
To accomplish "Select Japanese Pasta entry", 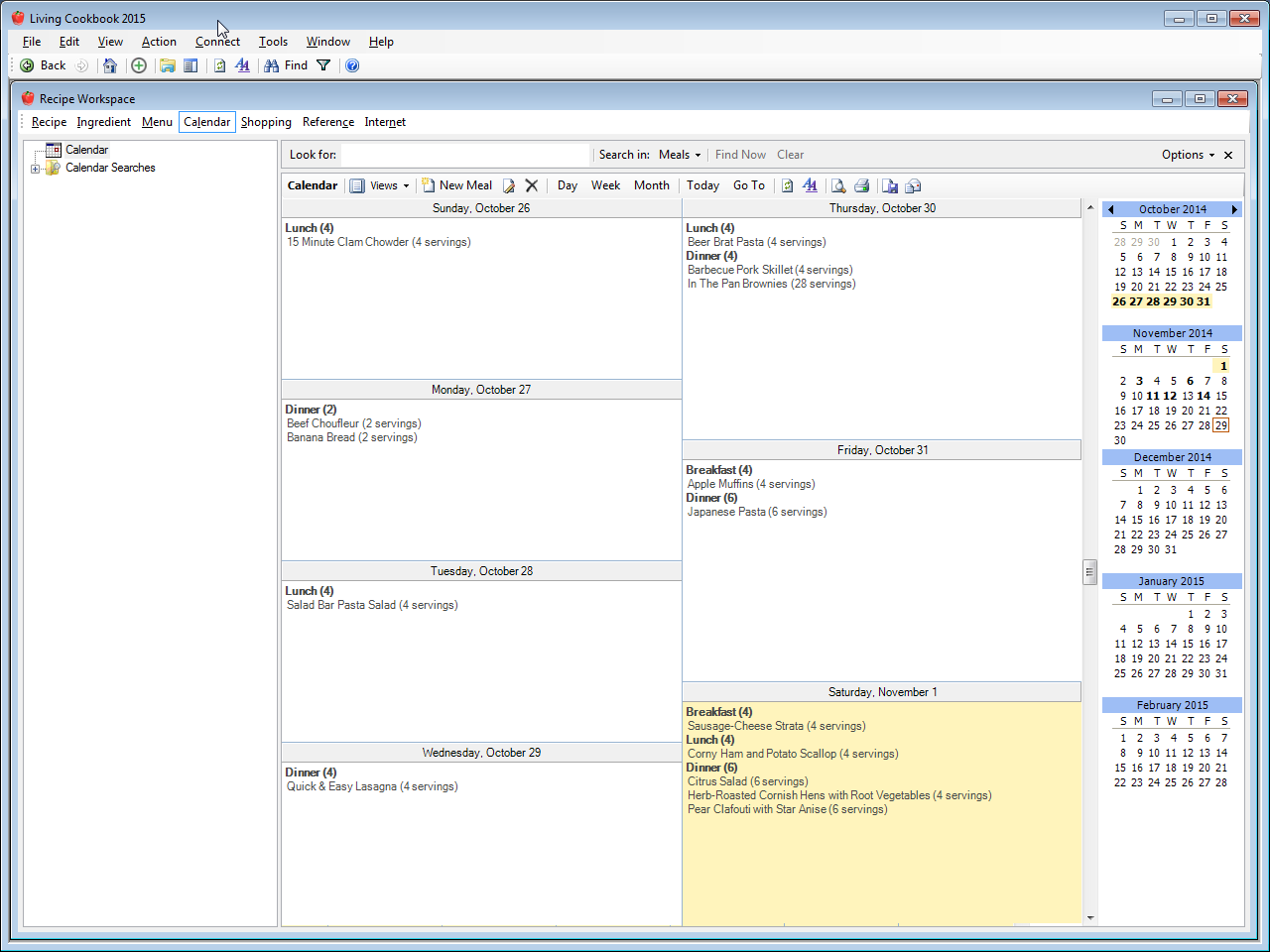I will coord(757,512).
